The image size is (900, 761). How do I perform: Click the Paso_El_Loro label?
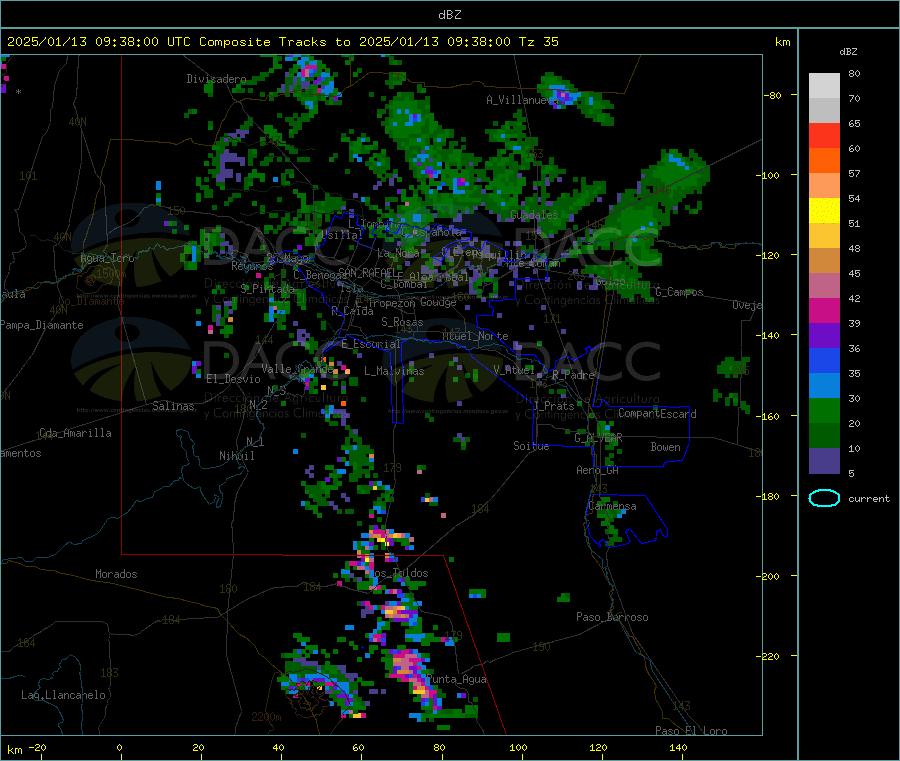click(691, 731)
